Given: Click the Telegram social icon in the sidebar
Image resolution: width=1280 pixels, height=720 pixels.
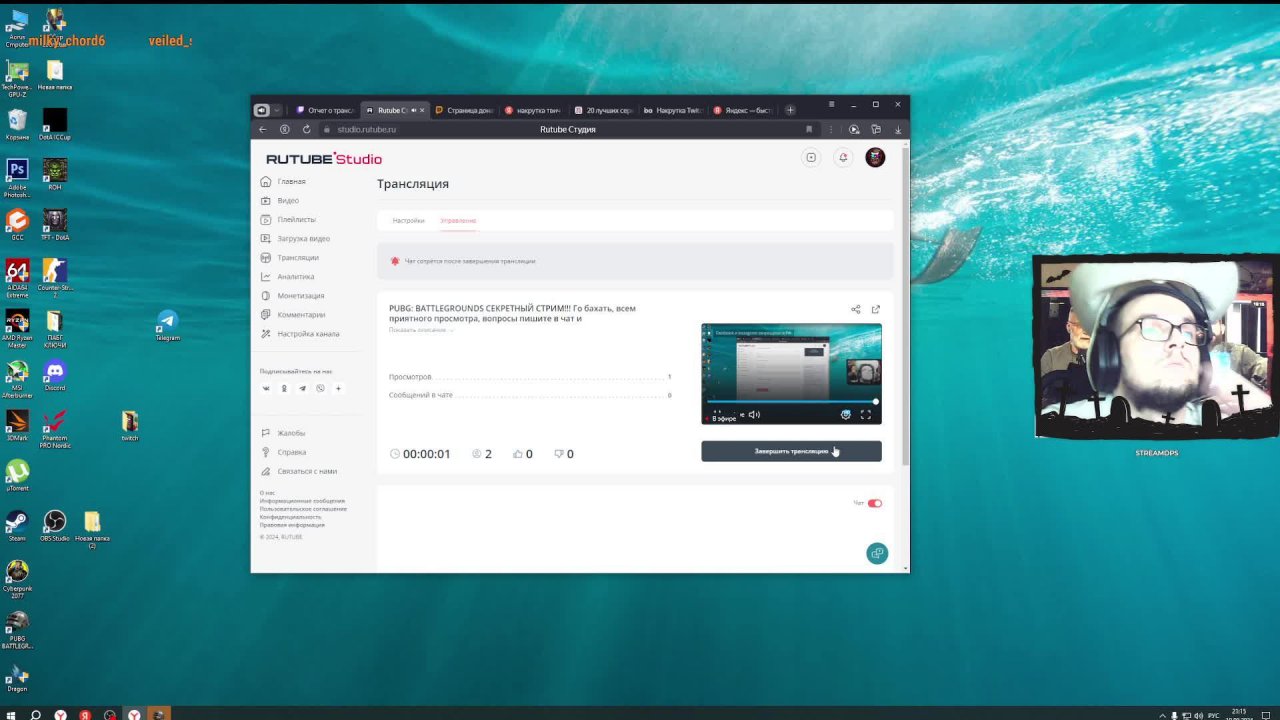Looking at the screenshot, I should point(302,388).
